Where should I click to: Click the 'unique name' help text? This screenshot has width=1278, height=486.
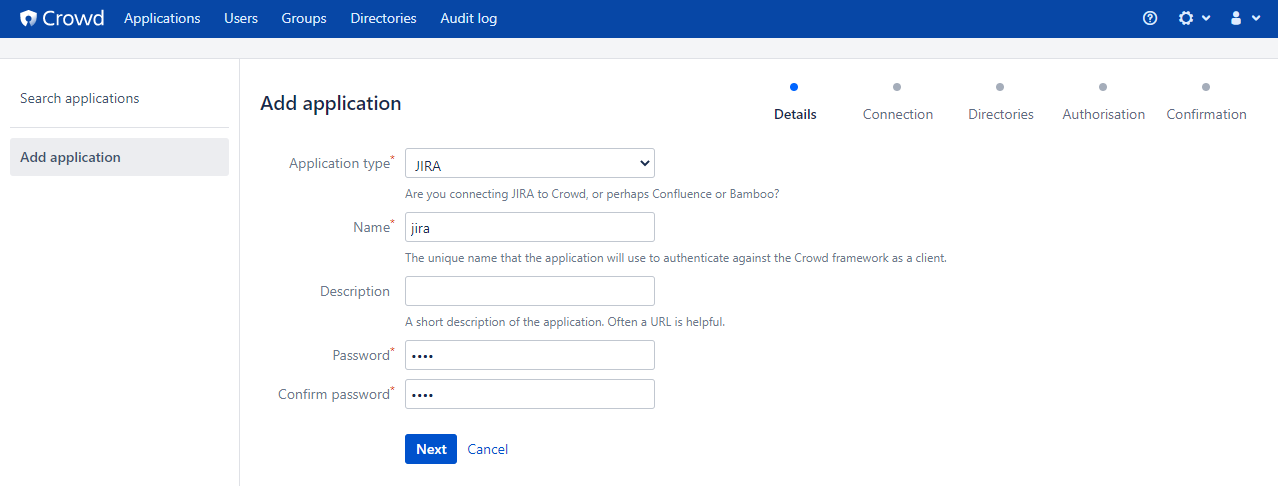[x=676, y=258]
